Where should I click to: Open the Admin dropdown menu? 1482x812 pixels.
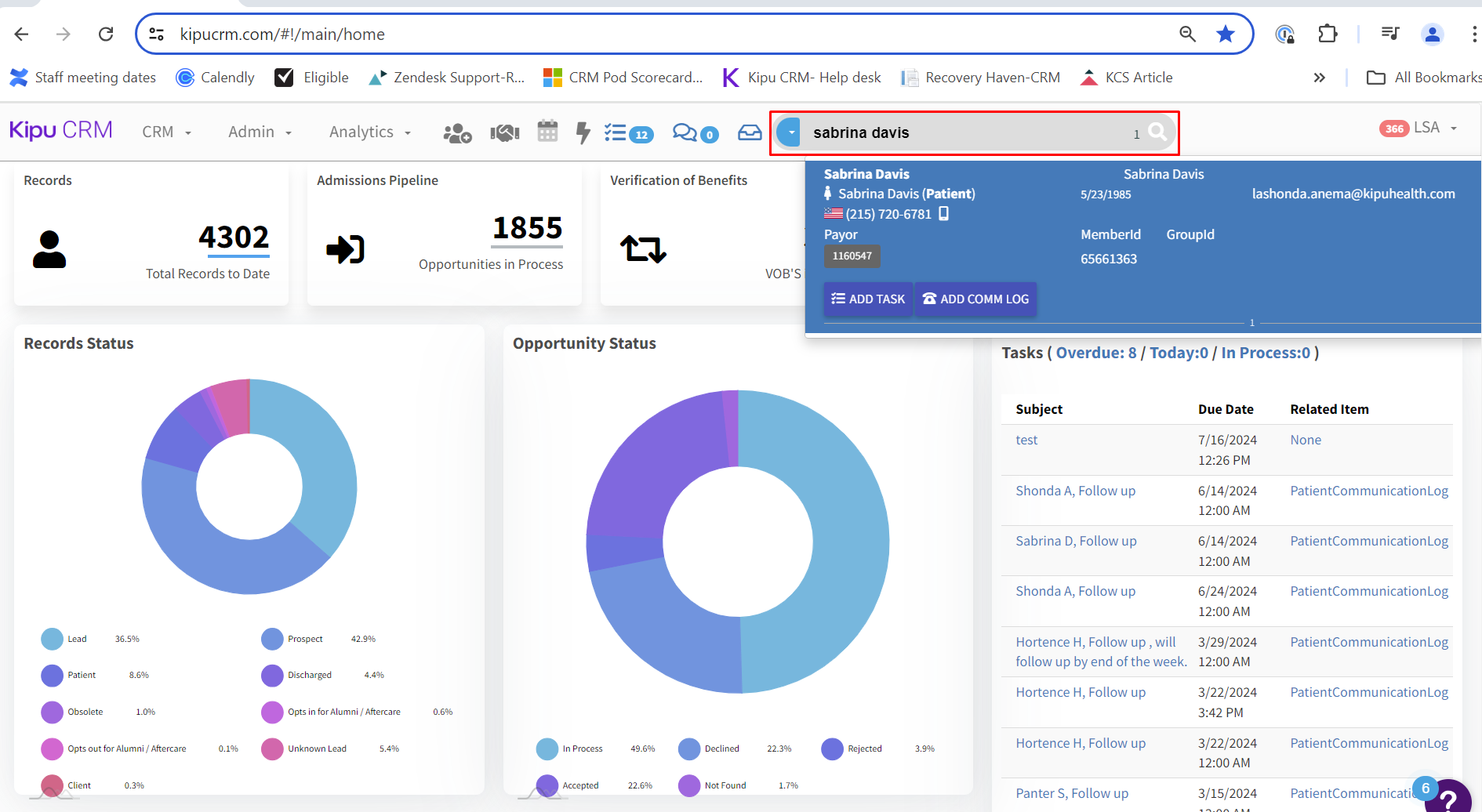tap(260, 132)
